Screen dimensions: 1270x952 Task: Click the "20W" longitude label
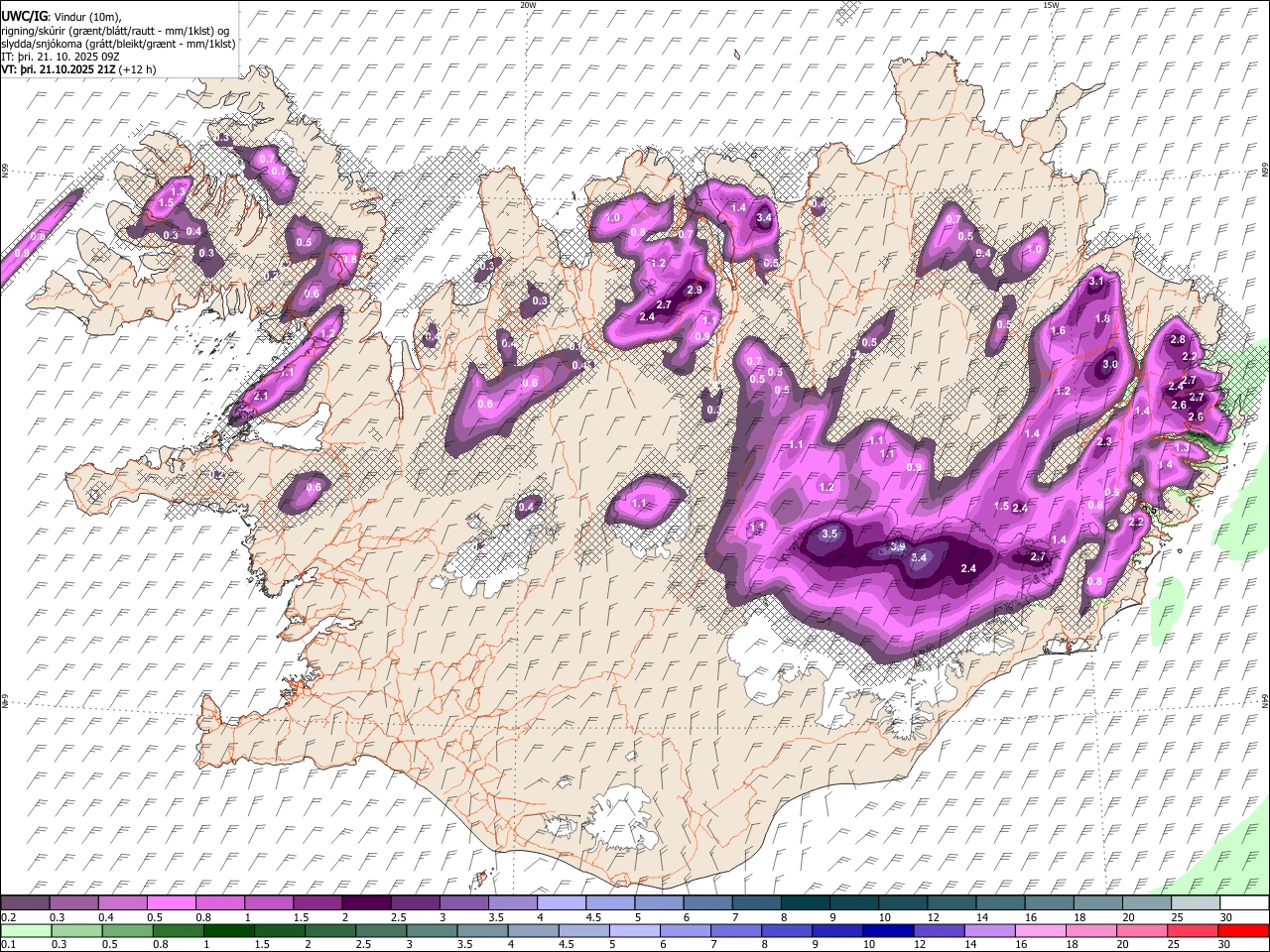click(528, 5)
